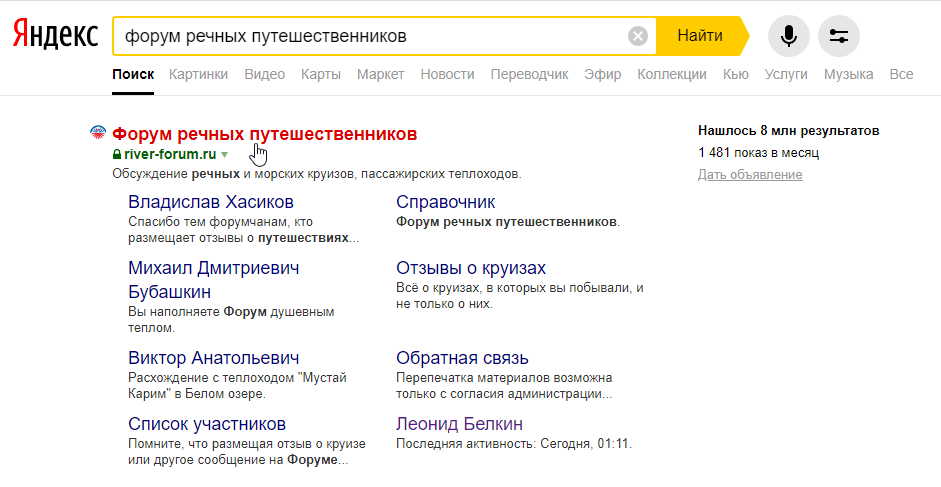Screen dimensions: 941x487
Task: Open the Эфир tab
Action: pyautogui.click(x=603, y=74)
